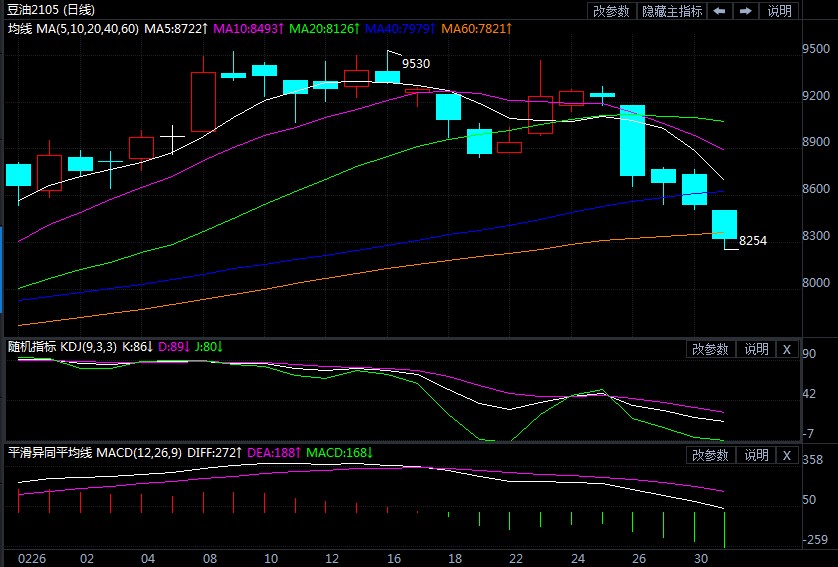Click the right arrow navigation icon
This screenshot has width=838, height=567.
pos(745,11)
